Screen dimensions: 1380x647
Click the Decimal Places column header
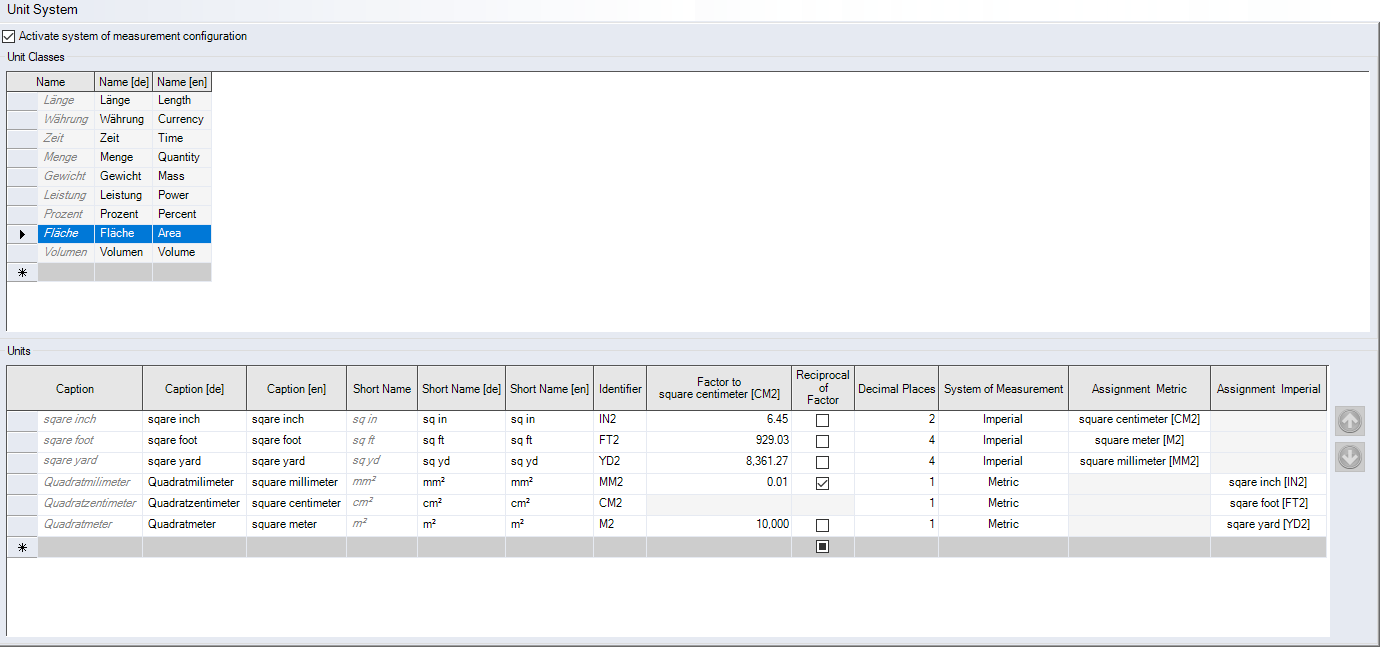896,389
